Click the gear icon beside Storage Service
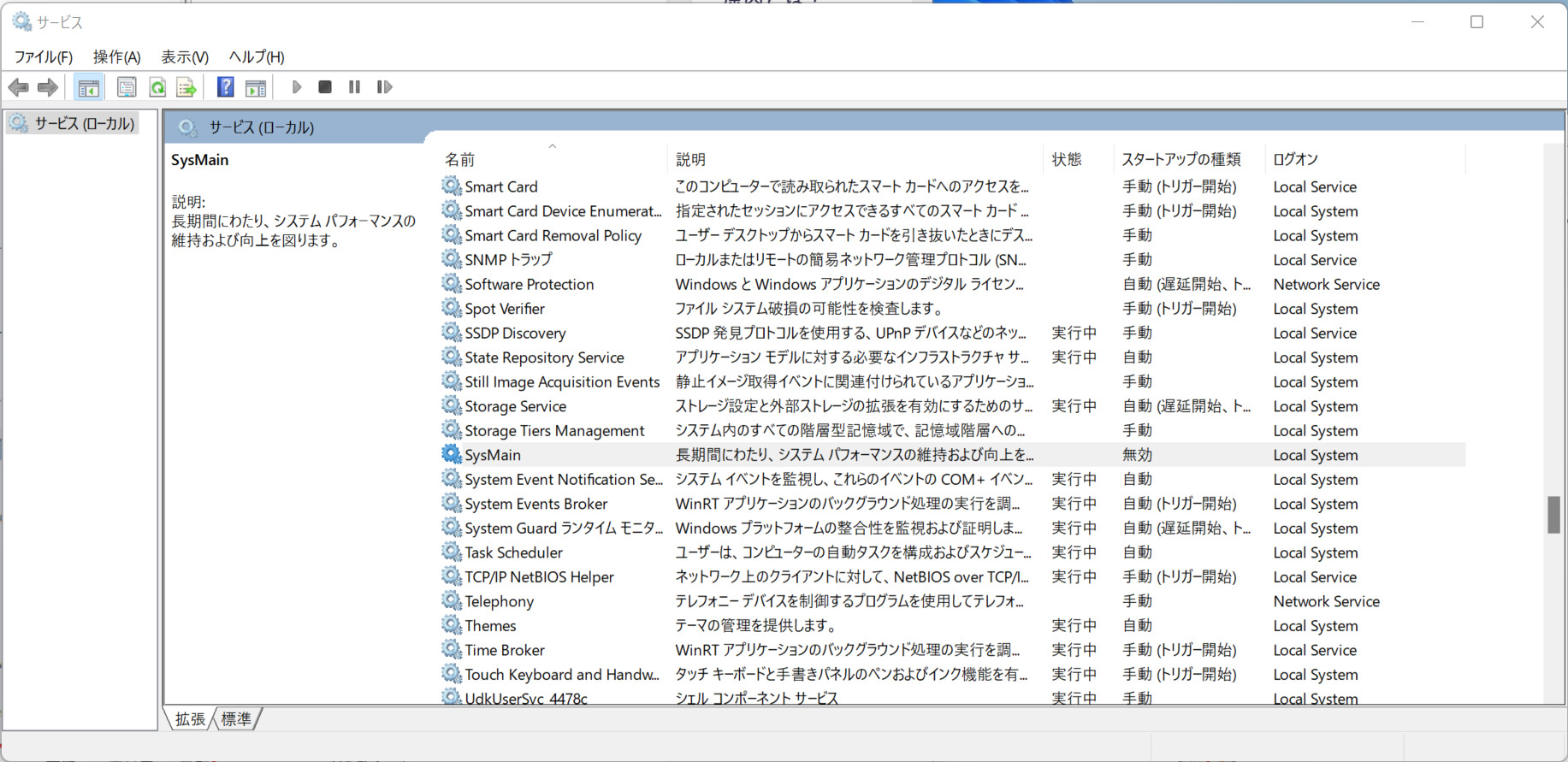This screenshot has height=762, width=1568. (452, 405)
